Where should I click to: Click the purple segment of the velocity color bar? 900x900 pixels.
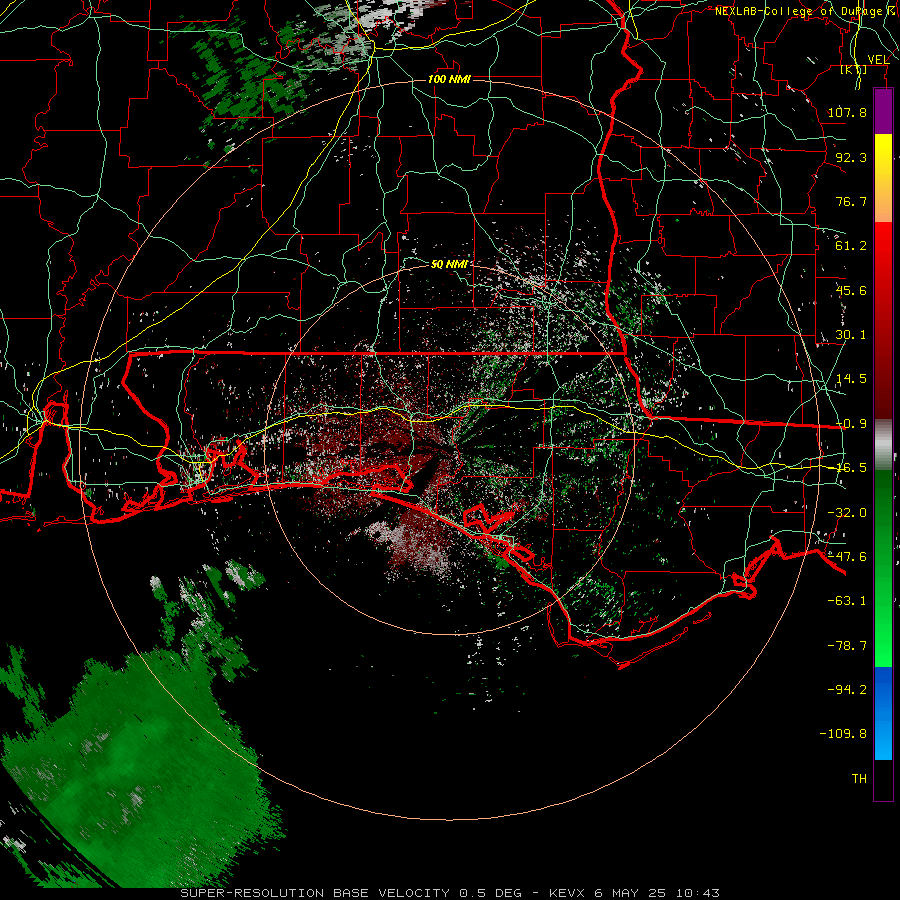[x=883, y=112]
